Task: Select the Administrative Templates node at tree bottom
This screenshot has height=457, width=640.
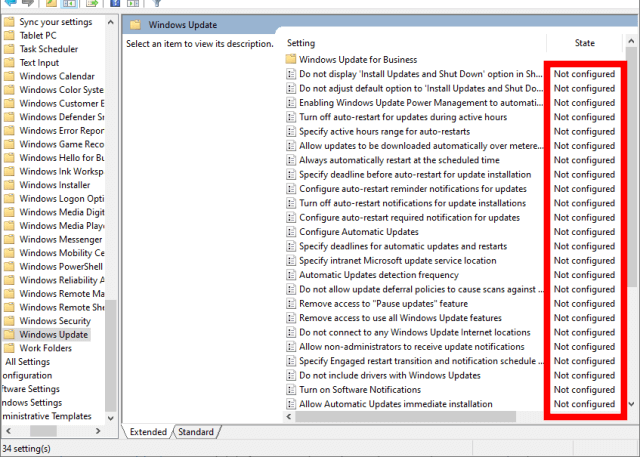Action: coord(47,416)
